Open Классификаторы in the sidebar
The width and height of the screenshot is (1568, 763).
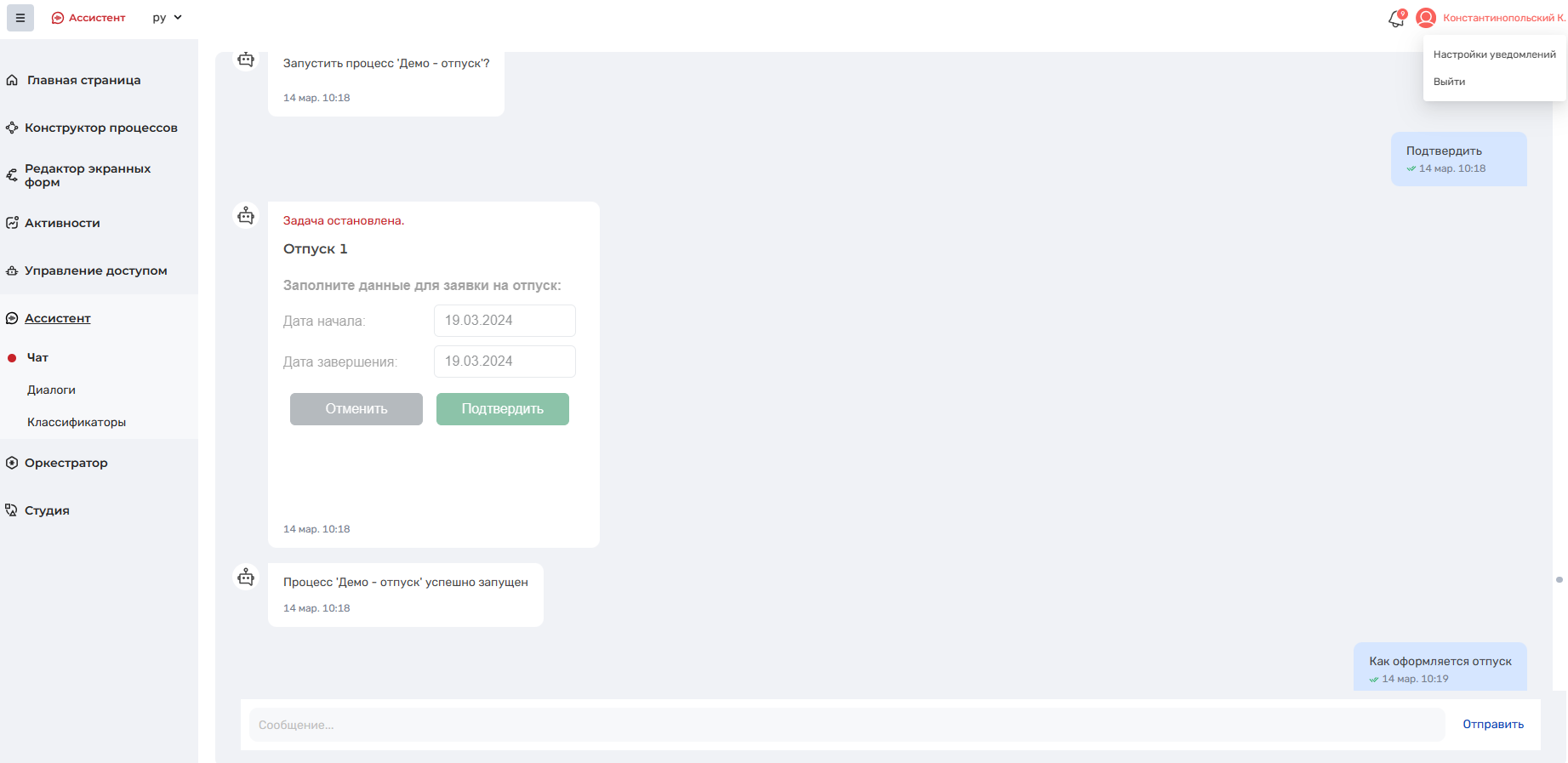coord(77,422)
